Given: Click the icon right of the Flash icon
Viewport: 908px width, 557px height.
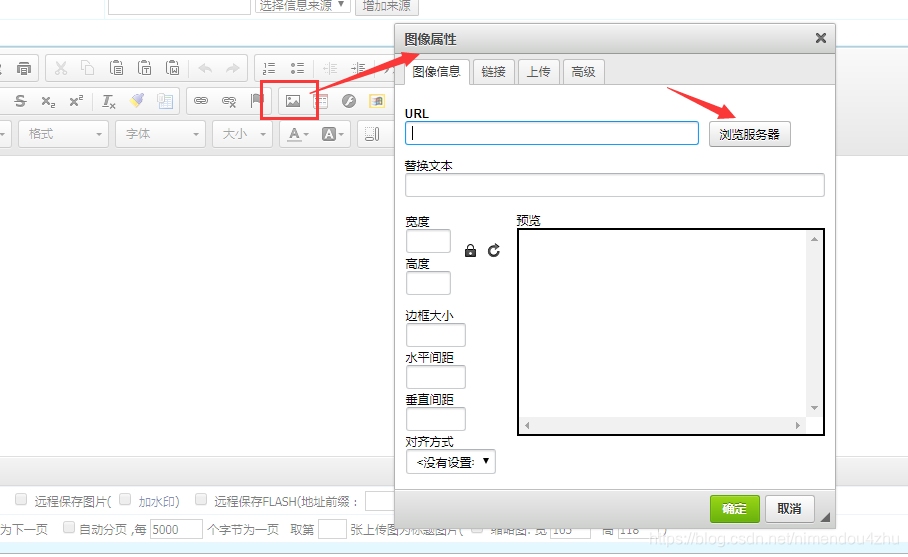Looking at the screenshot, I should tap(377, 101).
